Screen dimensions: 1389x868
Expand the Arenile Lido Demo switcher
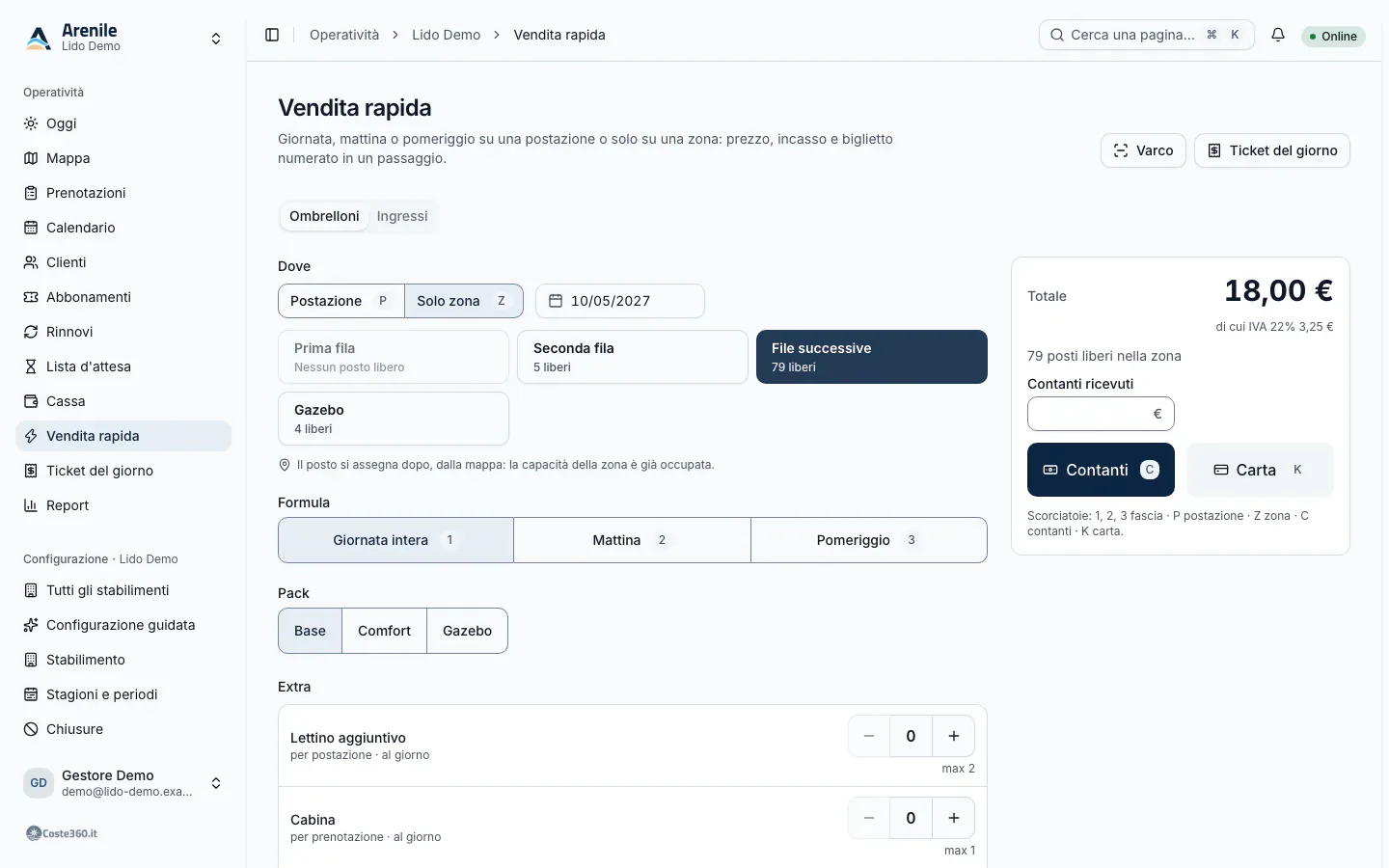coord(123,38)
